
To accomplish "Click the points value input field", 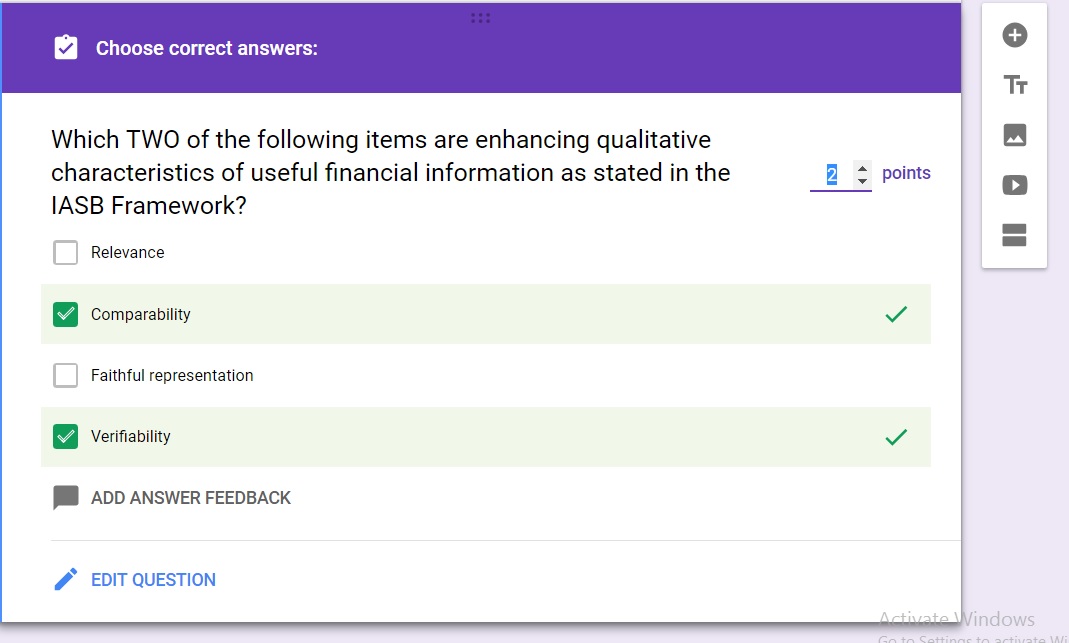I will (x=832, y=174).
